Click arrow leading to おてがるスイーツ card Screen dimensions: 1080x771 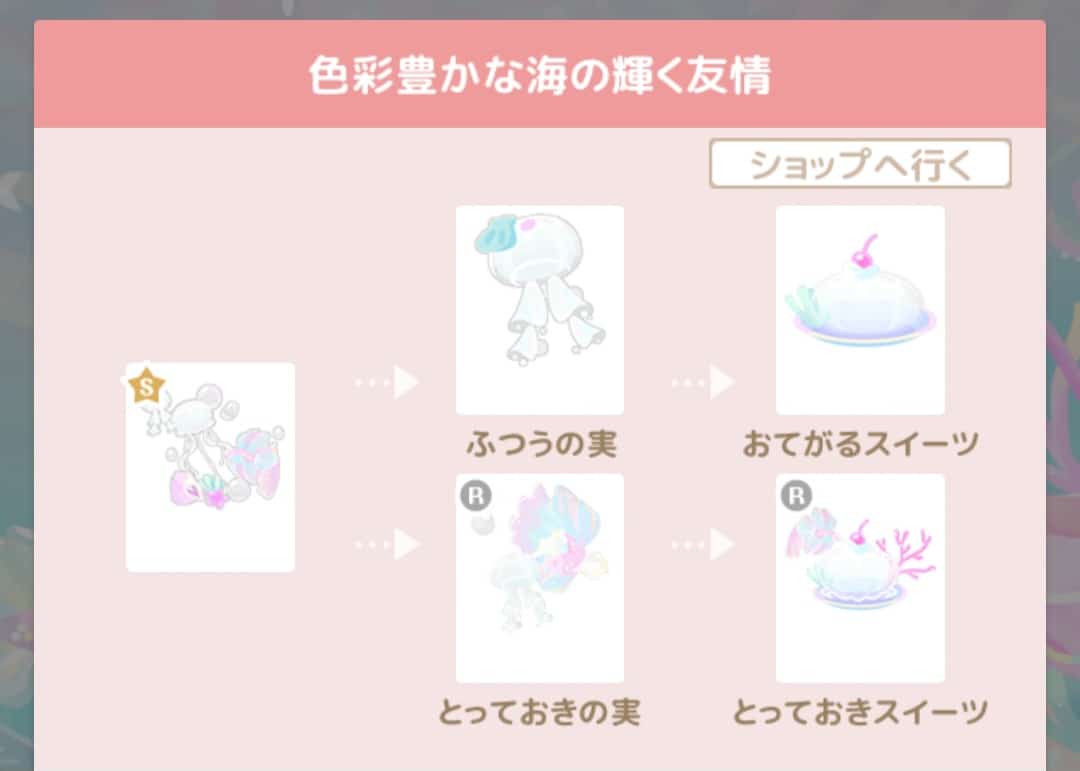coord(703,382)
